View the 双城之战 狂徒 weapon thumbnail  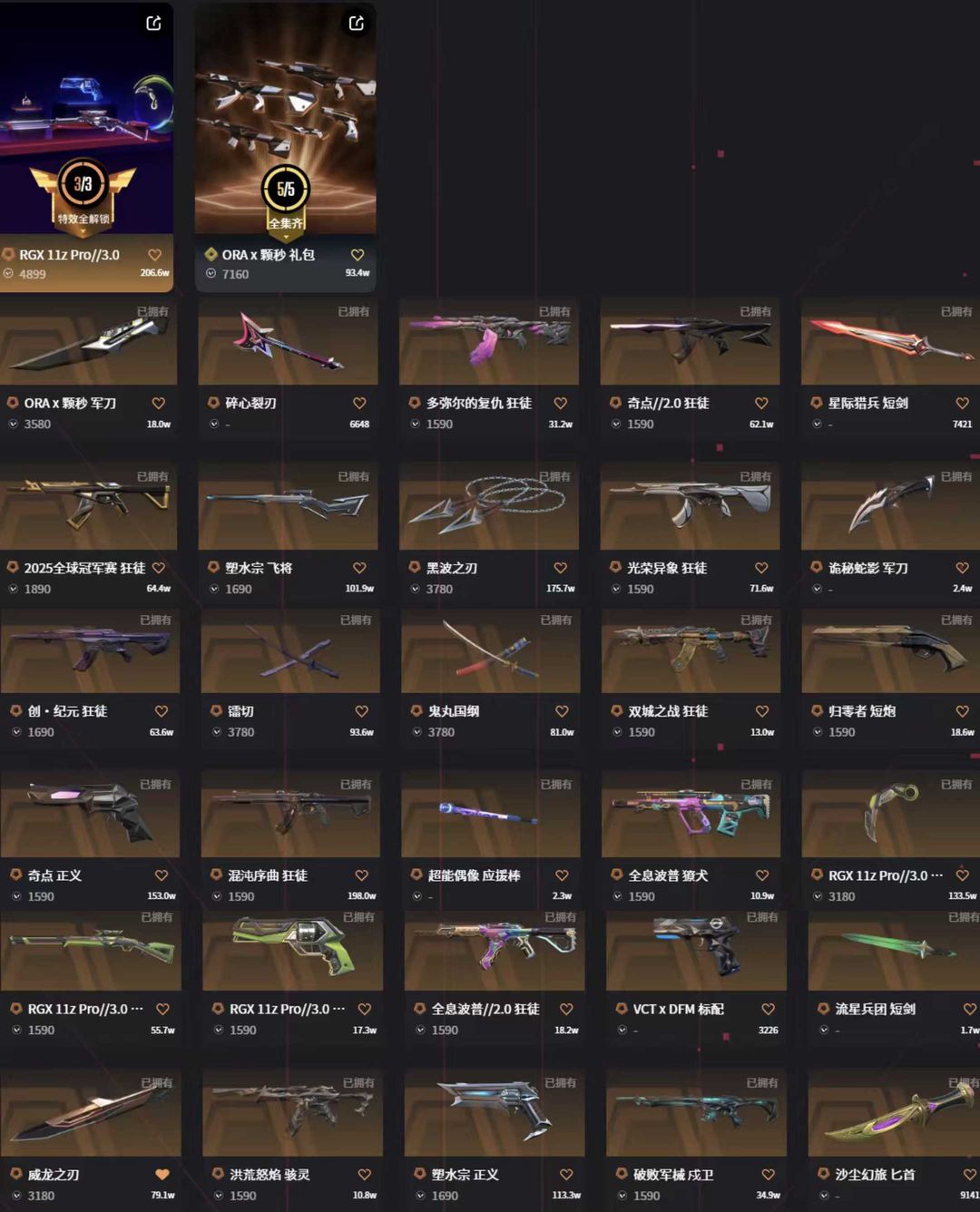point(691,650)
